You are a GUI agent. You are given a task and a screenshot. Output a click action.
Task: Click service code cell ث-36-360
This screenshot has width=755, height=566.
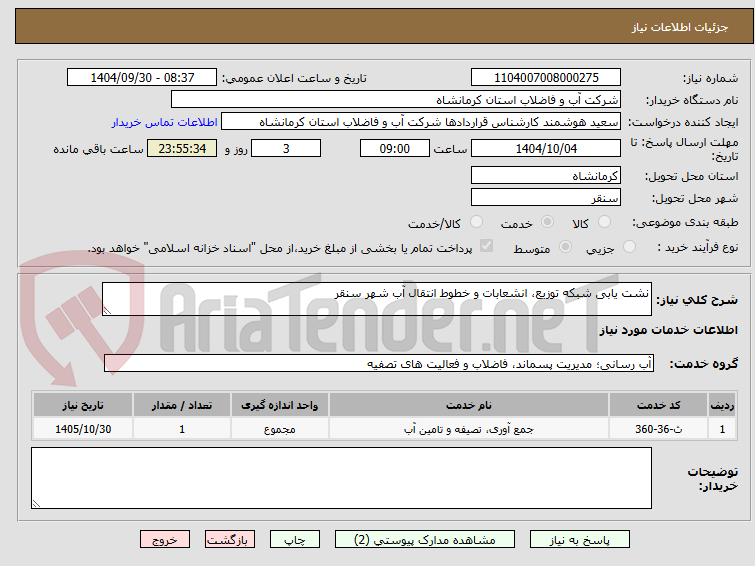click(658, 429)
